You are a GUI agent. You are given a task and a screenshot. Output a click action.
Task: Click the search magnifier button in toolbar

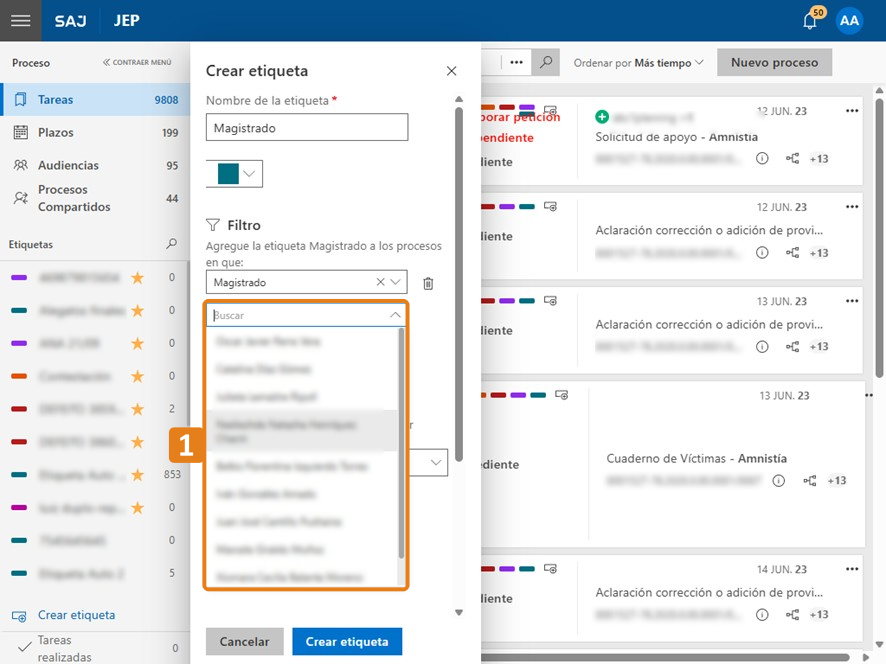pyautogui.click(x=545, y=62)
